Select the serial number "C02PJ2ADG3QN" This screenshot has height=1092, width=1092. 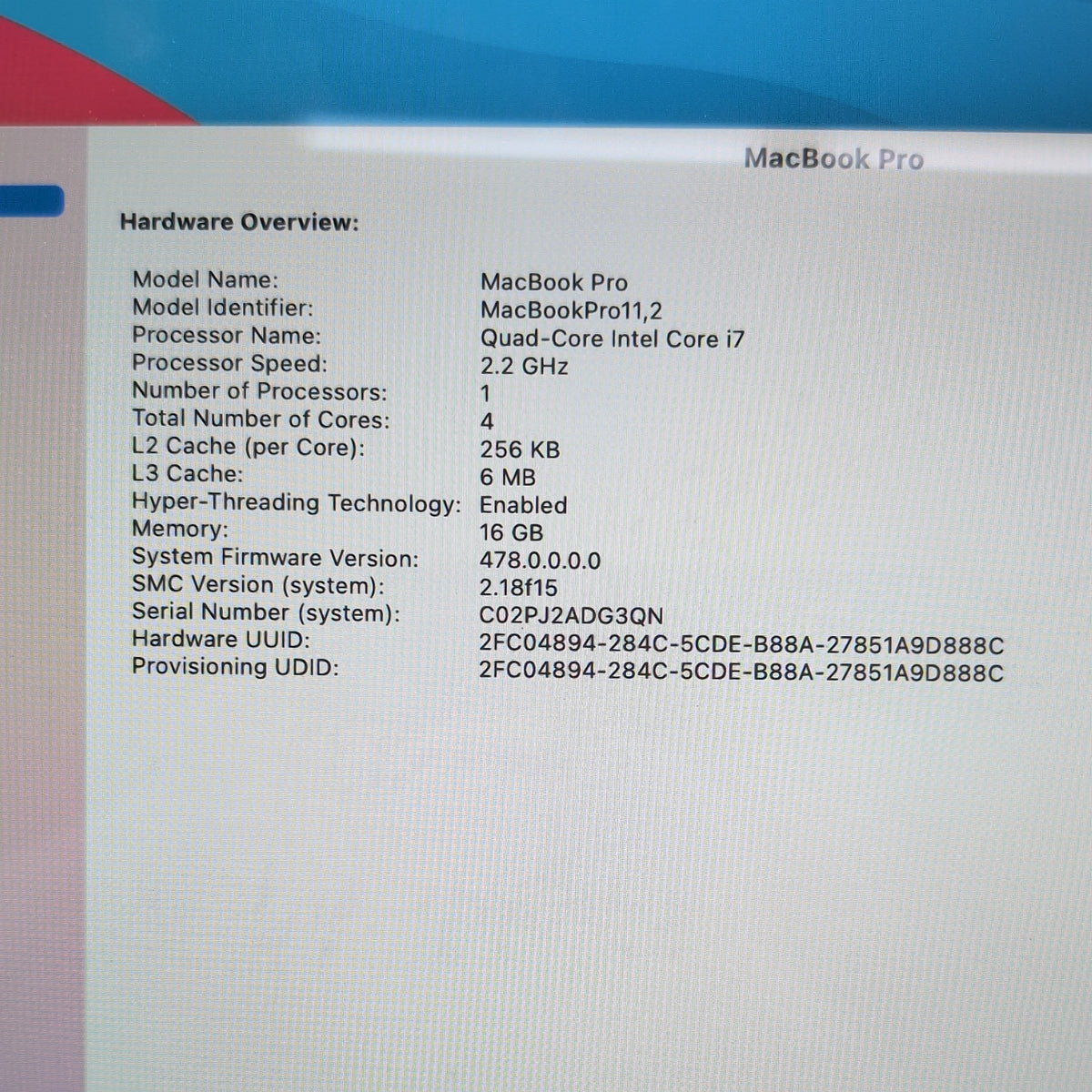571,616
